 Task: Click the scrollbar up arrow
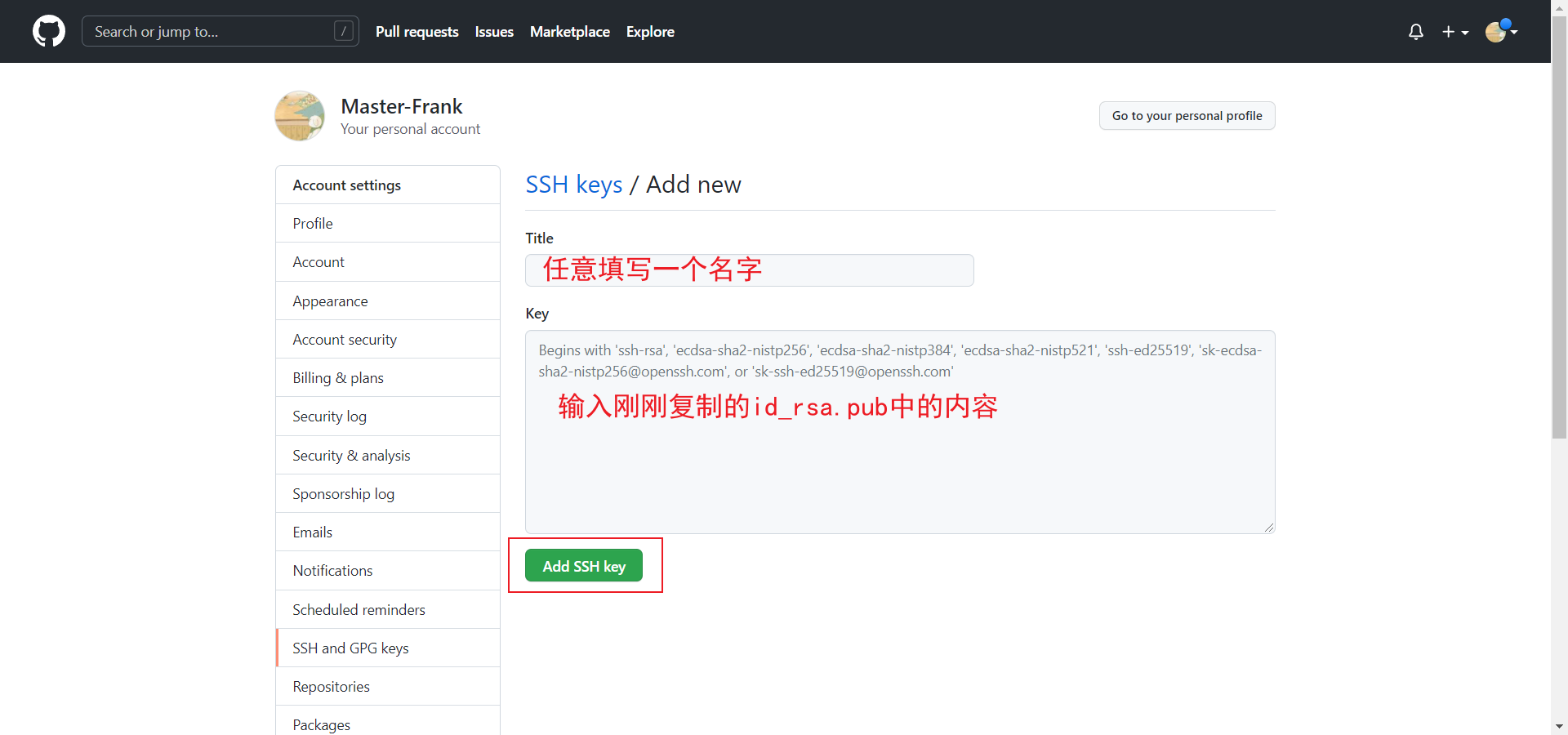(1559, 7)
